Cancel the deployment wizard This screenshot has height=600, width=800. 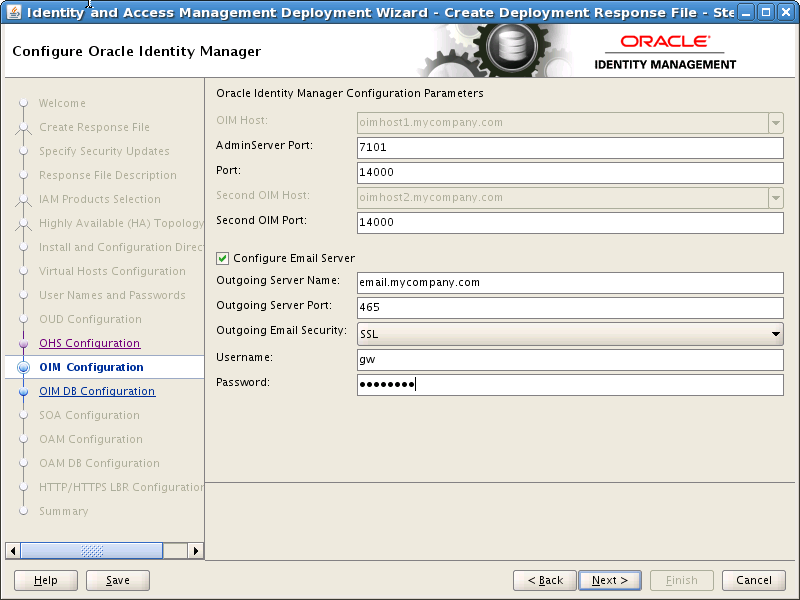754,580
